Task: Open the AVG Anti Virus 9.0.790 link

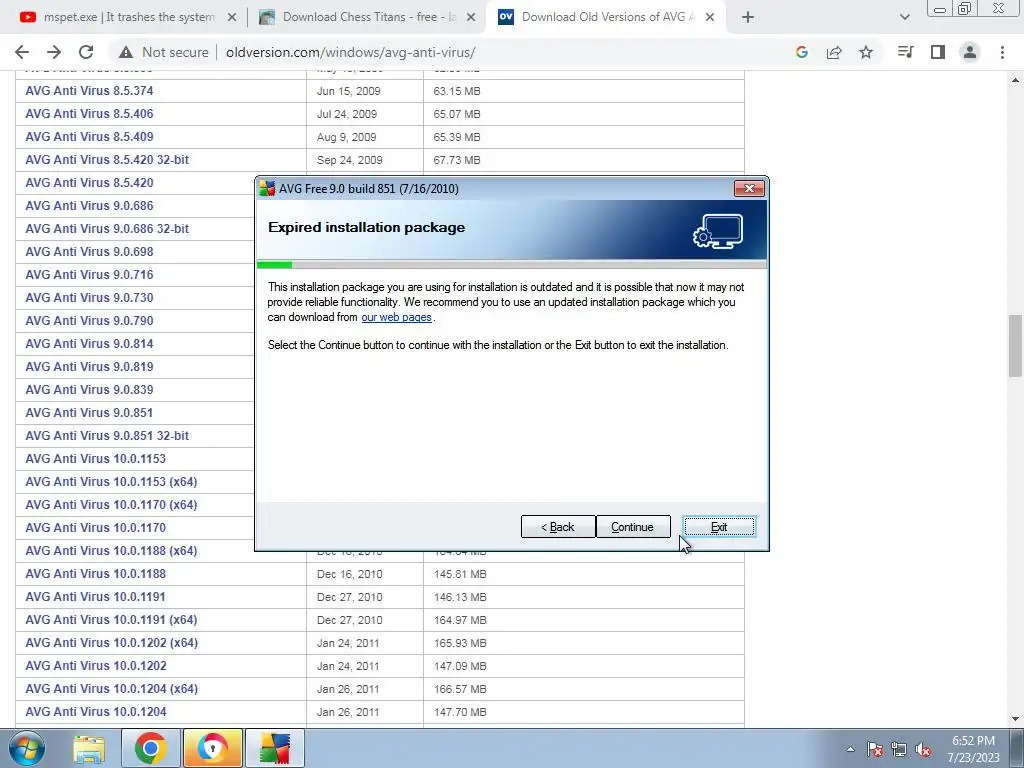Action: point(89,321)
